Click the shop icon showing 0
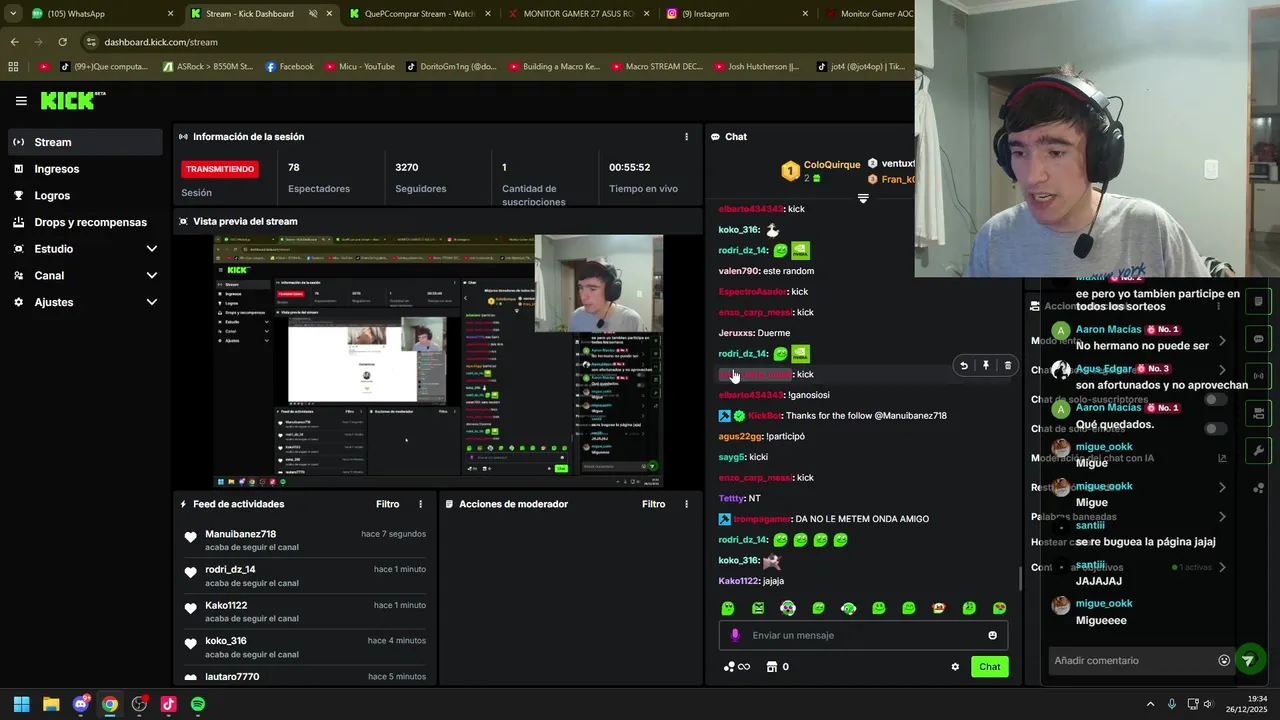1280x720 pixels. pyautogui.click(x=777, y=667)
